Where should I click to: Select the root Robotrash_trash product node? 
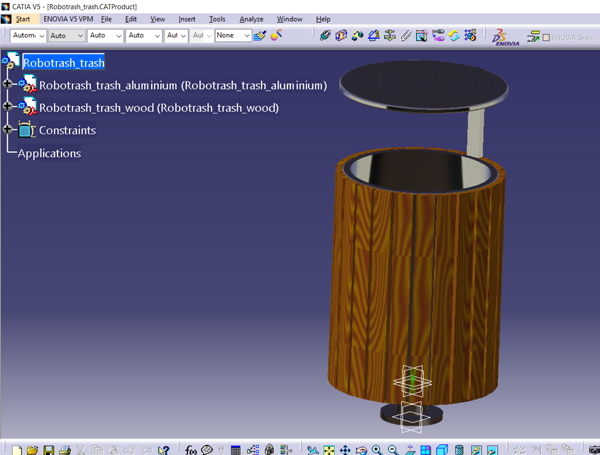tap(63, 62)
